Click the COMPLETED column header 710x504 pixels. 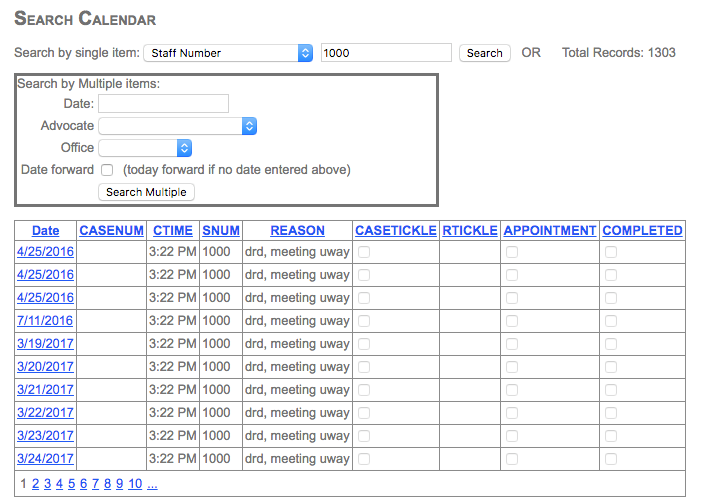642,230
